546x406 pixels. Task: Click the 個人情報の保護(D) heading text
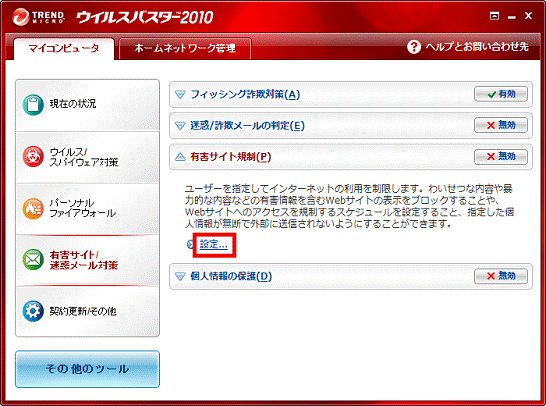tap(231, 276)
